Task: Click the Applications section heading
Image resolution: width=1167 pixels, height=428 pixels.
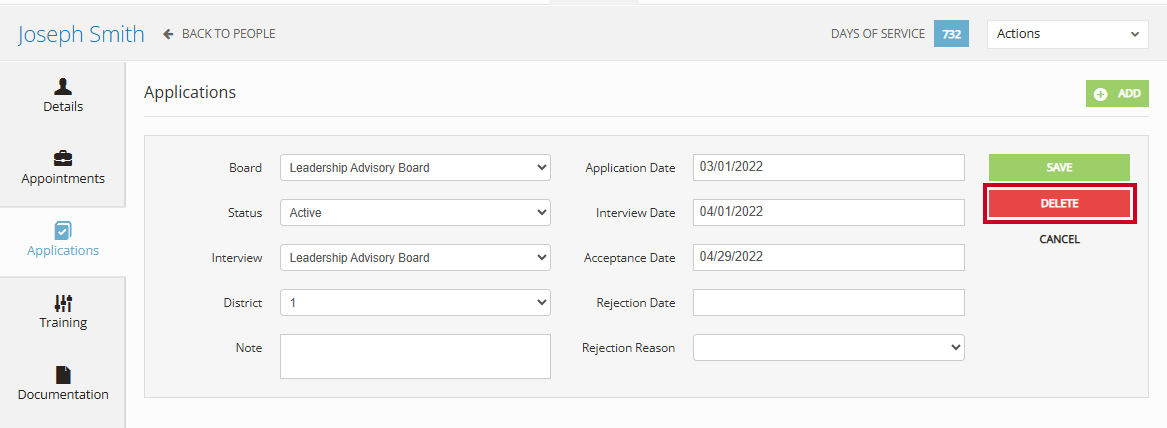Action: click(190, 92)
